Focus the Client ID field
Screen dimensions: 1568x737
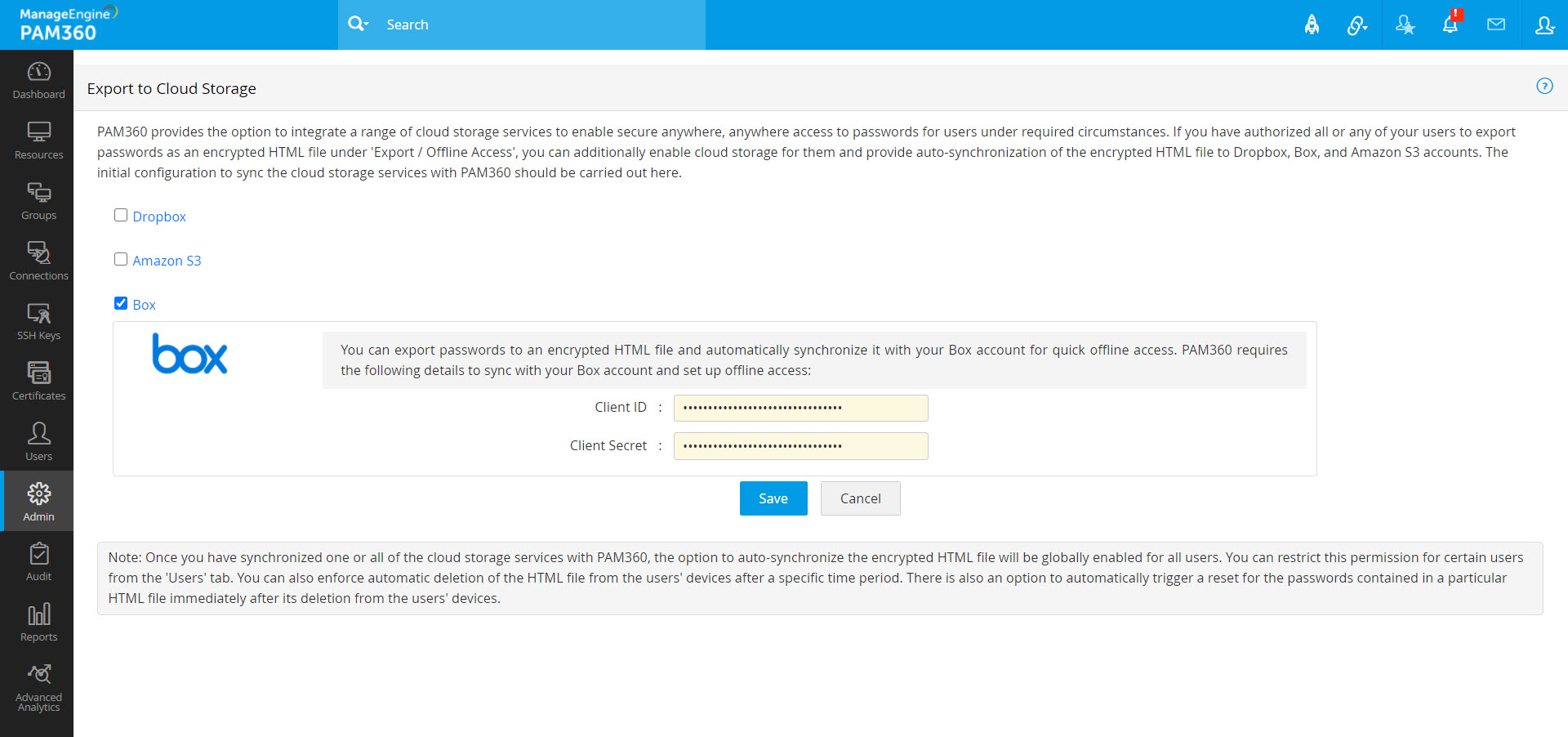tap(800, 408)
